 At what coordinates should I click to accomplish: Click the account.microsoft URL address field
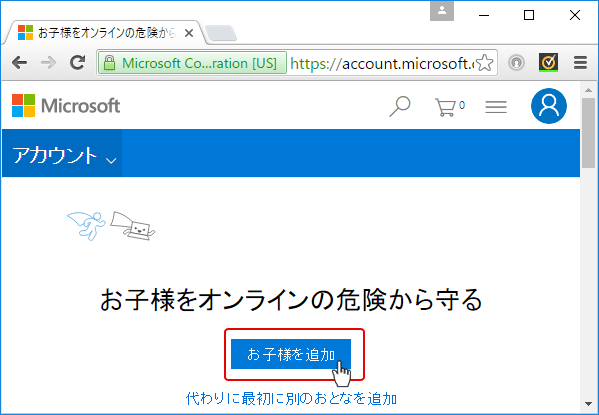[382, 63]
